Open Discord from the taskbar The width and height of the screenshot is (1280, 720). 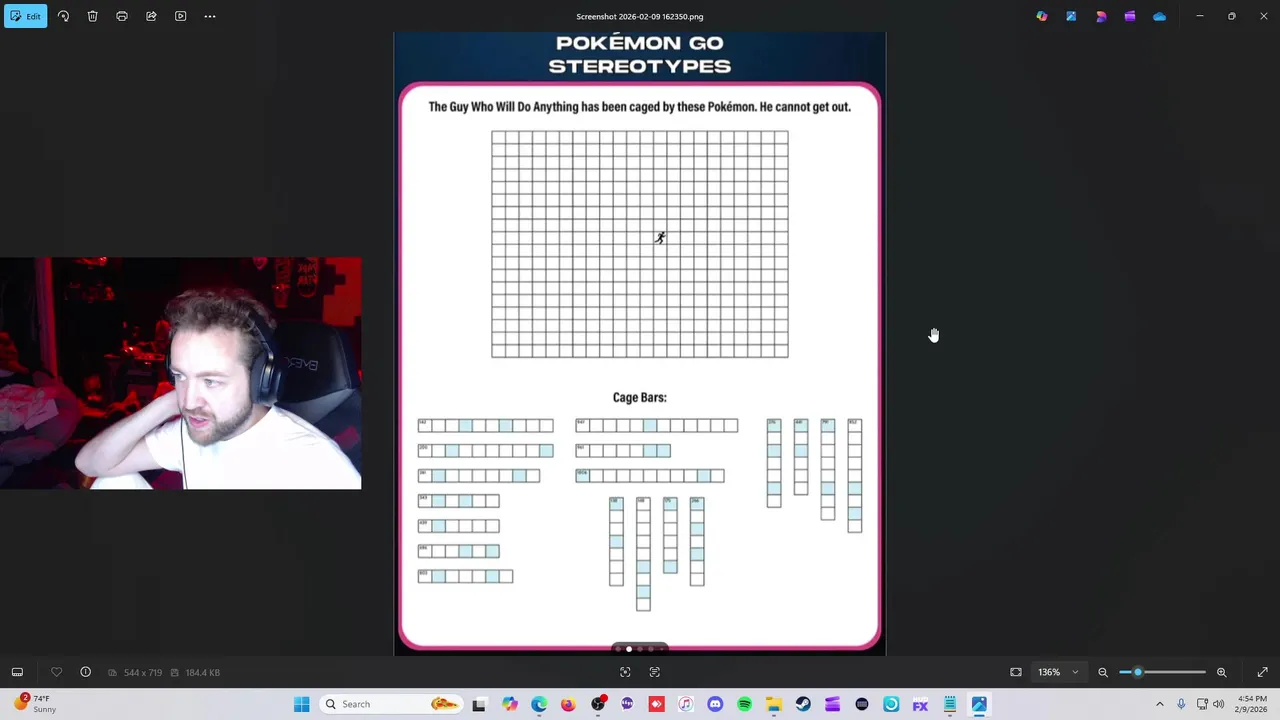[715, 704]
